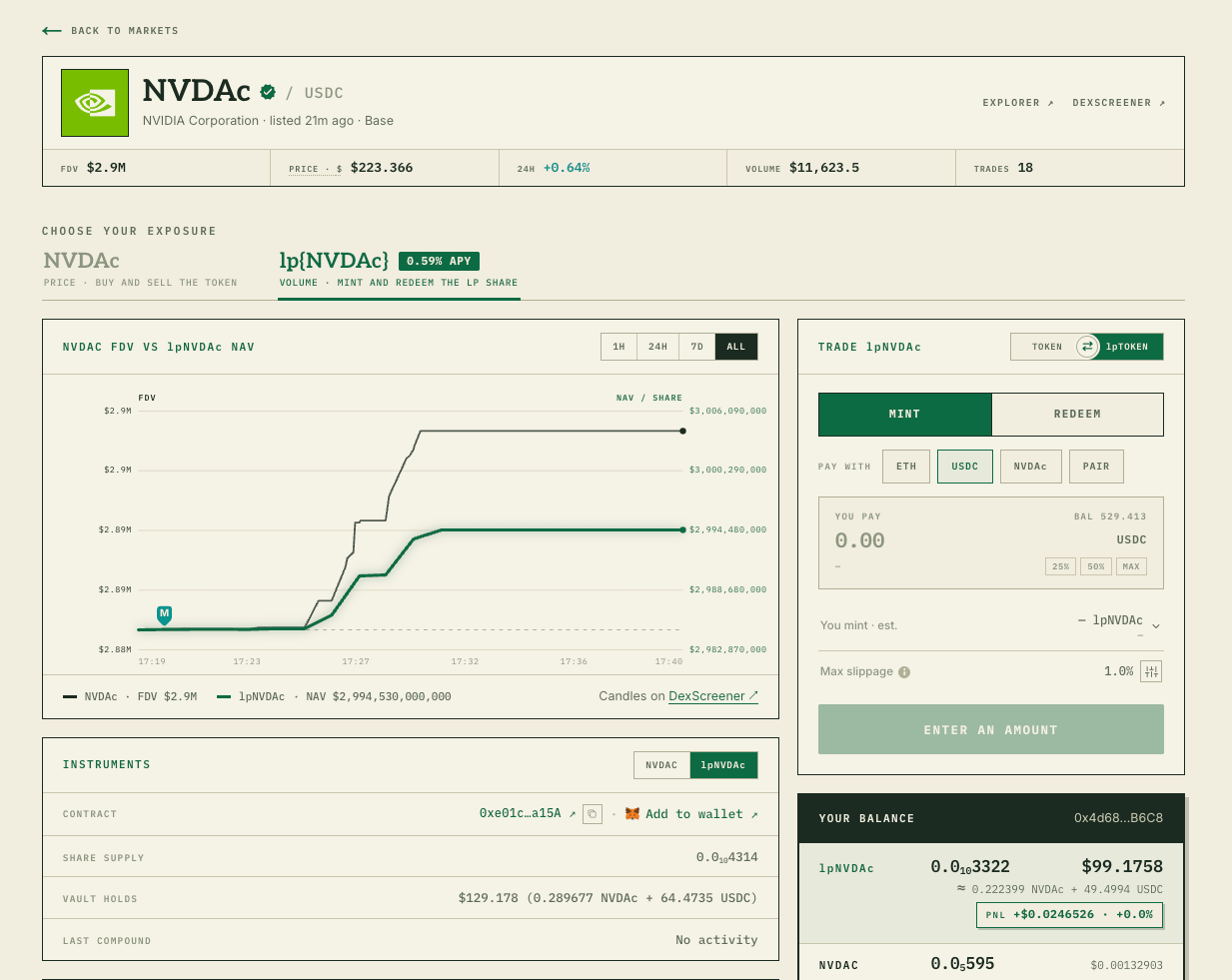Pay with PAIR option
Screen dimensions: 1232x980
(x=1096, y=467)
